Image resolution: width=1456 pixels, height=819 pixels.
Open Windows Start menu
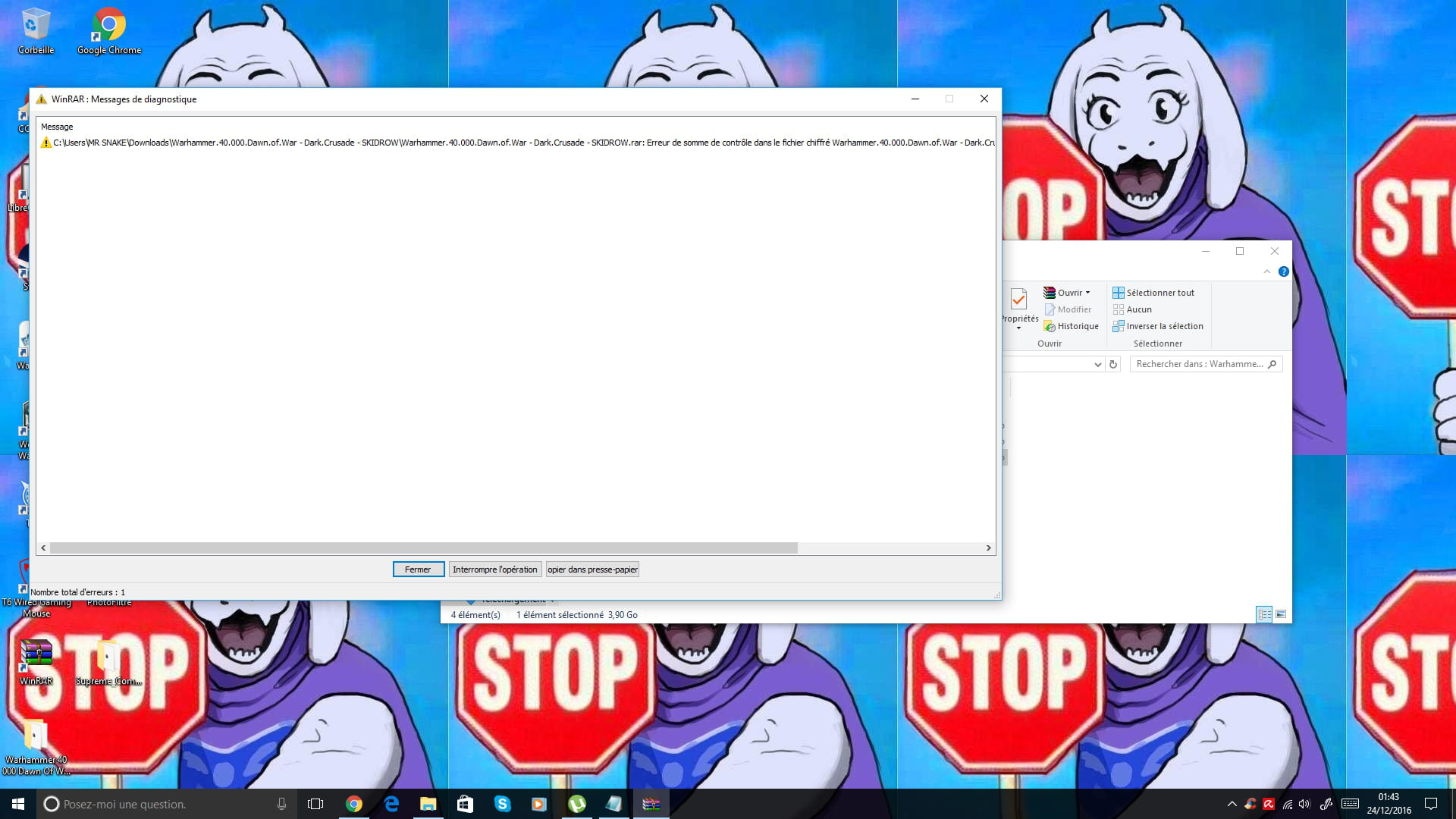18,804
